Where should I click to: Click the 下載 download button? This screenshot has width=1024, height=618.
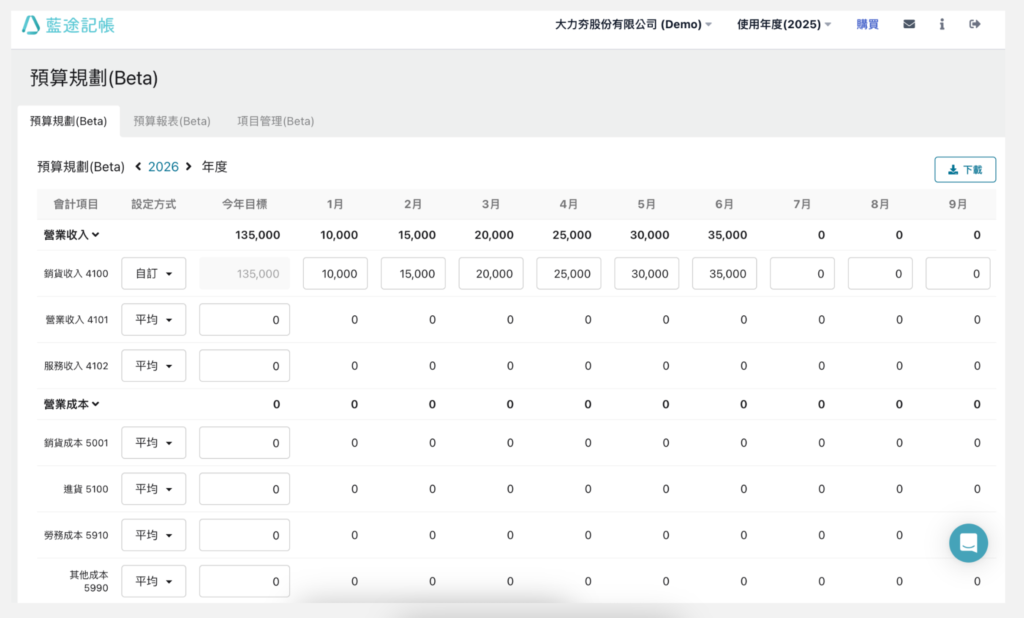point(964,170)
